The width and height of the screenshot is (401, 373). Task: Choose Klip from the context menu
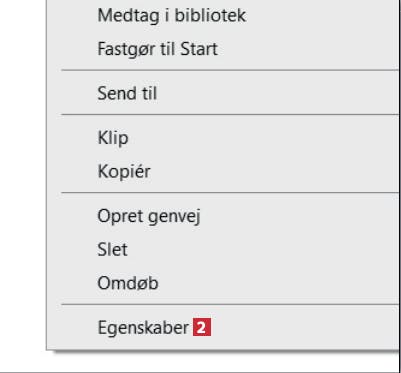coord(223,138)
